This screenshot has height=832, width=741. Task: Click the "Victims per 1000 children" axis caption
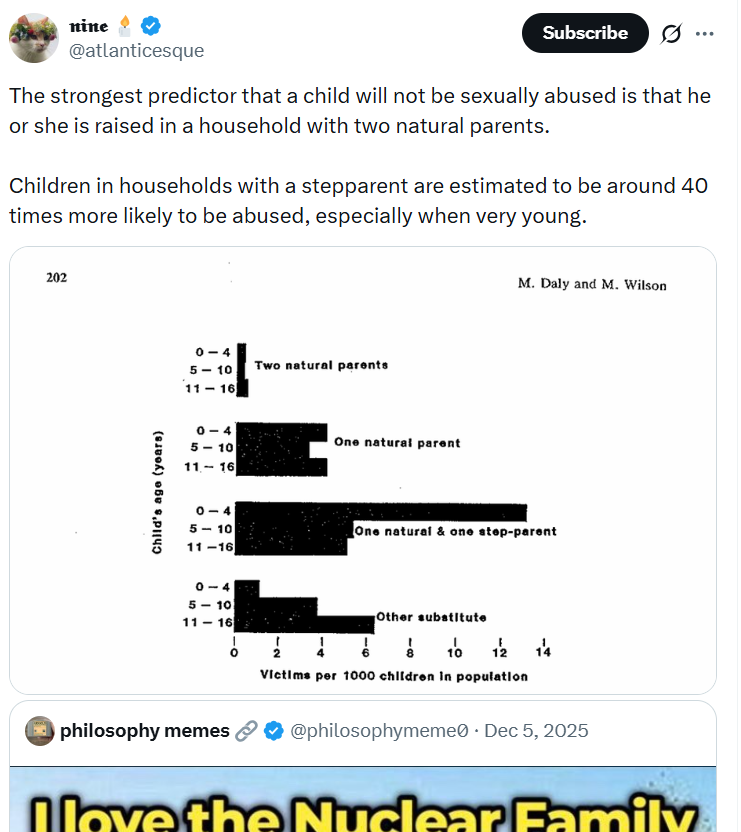click(393, 676)
